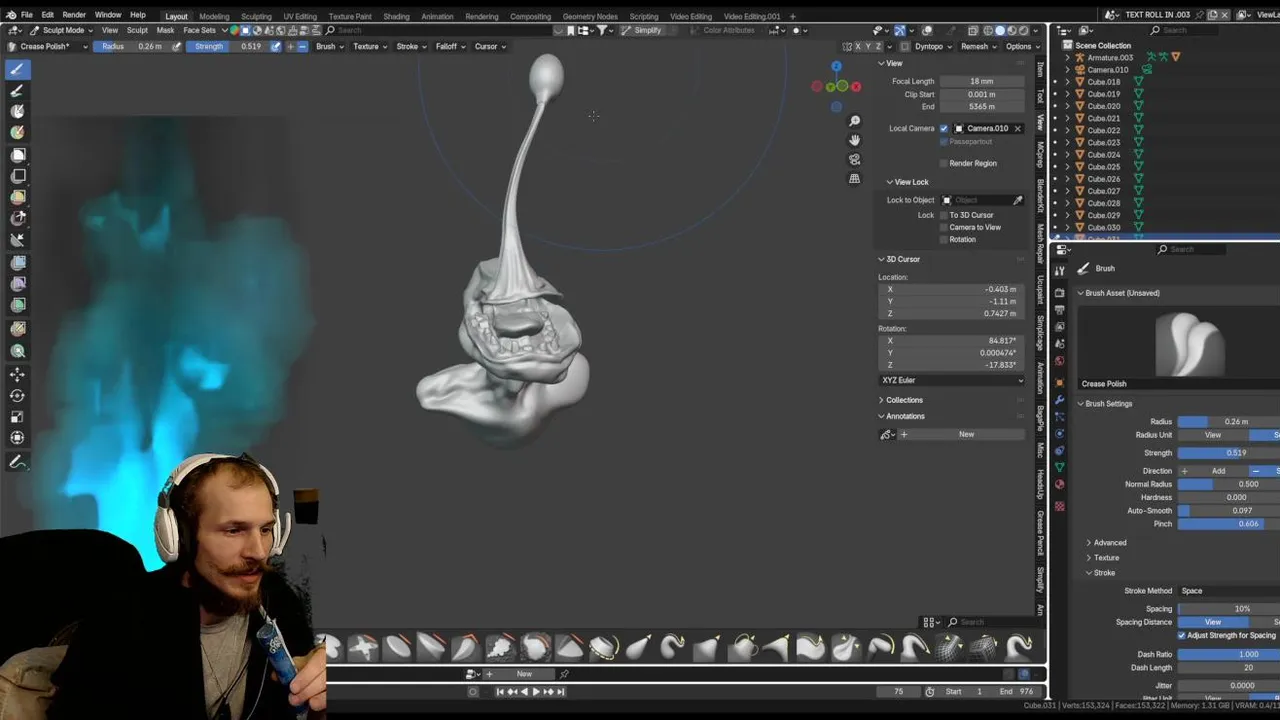Viewport: 1280px width, 720px height.
Task: Open the filter icon in header
Action: coord(603,30)
